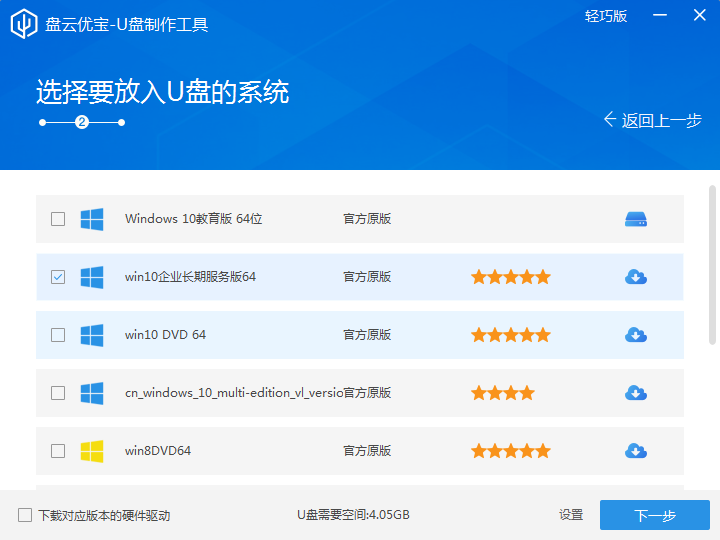This screenshot has width=720, height=540.
Task: Select the cn_windows_10_multi-edition row name
Action: tap(233, 393)
